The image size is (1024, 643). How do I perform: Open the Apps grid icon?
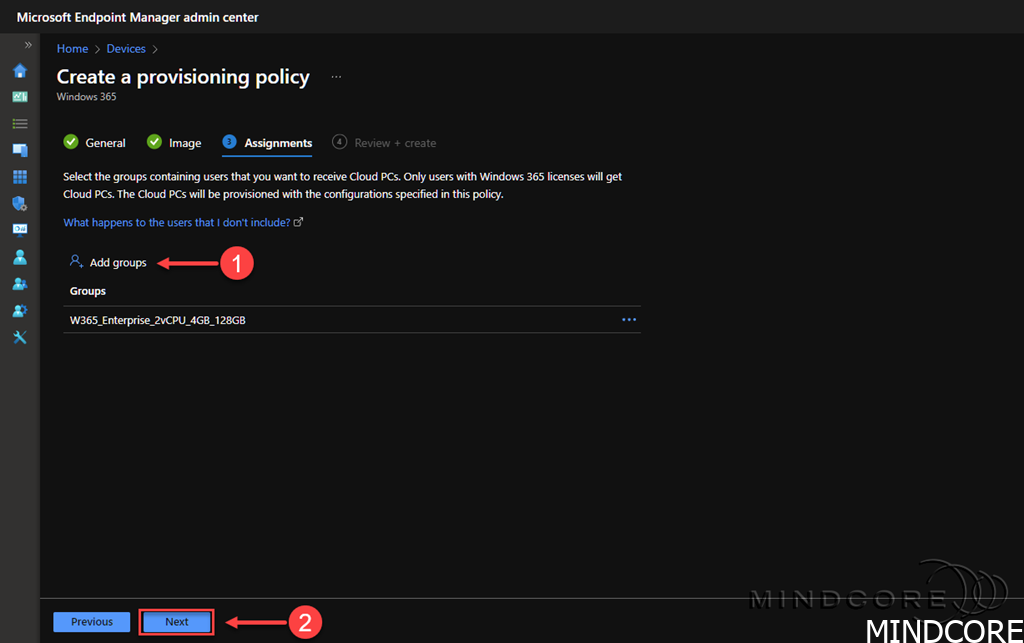tap(19, 177)
